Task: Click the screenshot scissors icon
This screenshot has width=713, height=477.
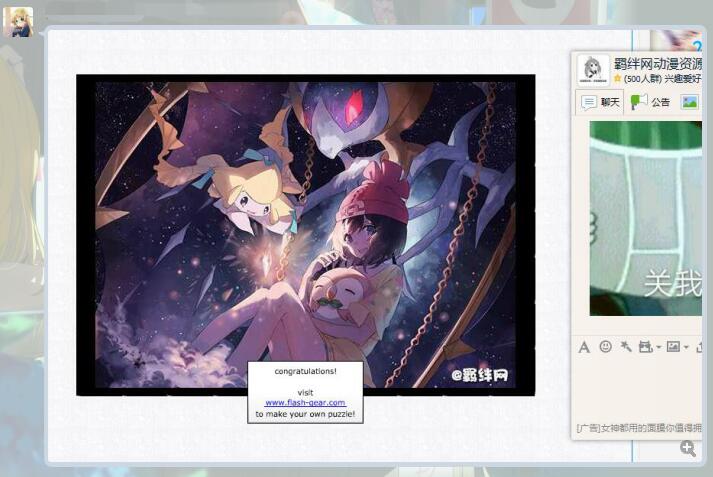Action: (645, 347)
